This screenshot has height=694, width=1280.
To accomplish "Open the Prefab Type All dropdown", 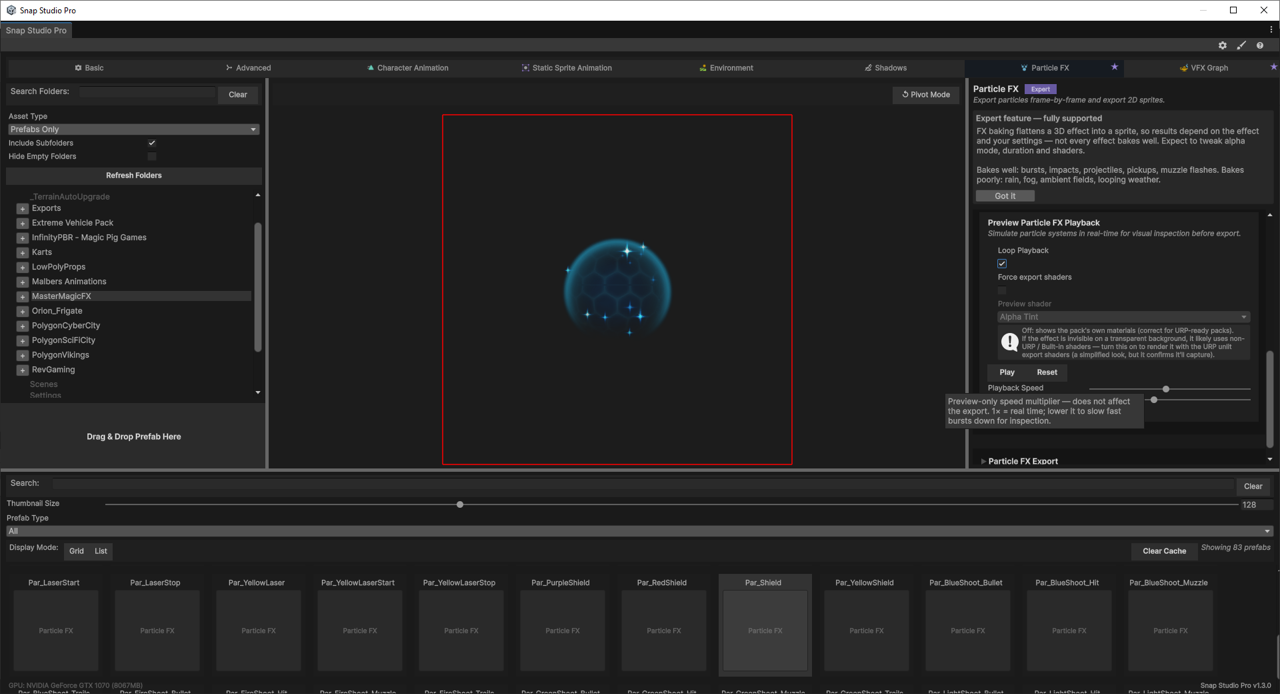I will click(639, 531).
